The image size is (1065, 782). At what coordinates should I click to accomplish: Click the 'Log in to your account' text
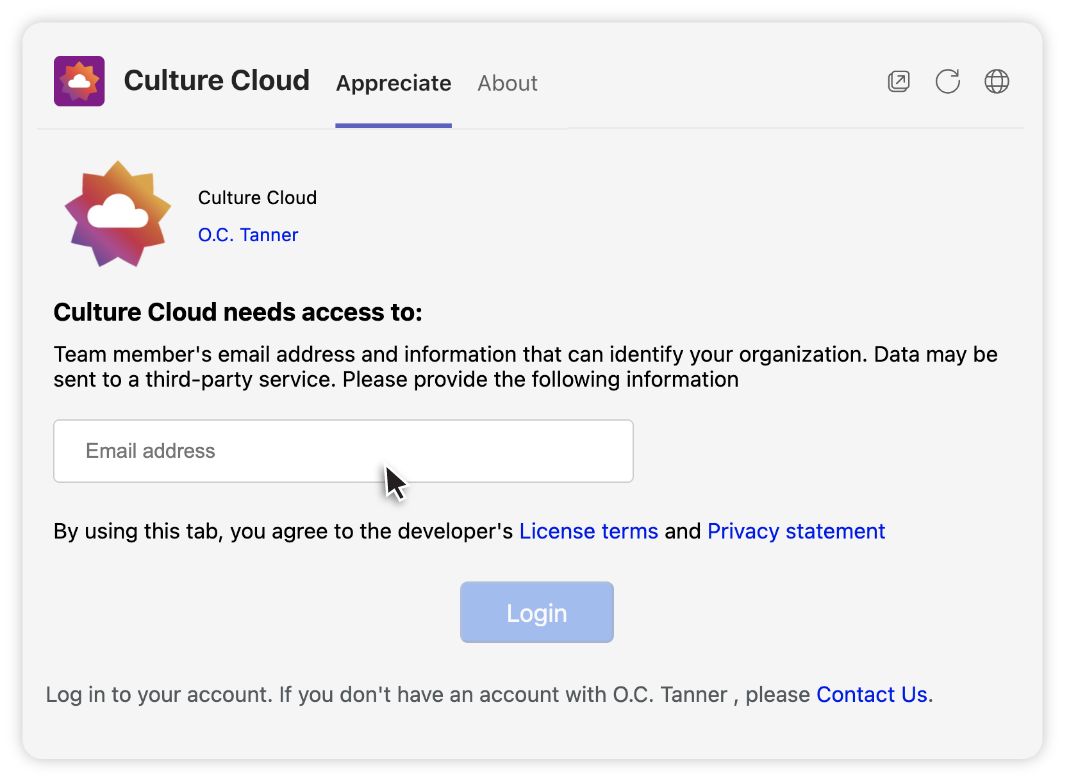[x=158, y=694]
